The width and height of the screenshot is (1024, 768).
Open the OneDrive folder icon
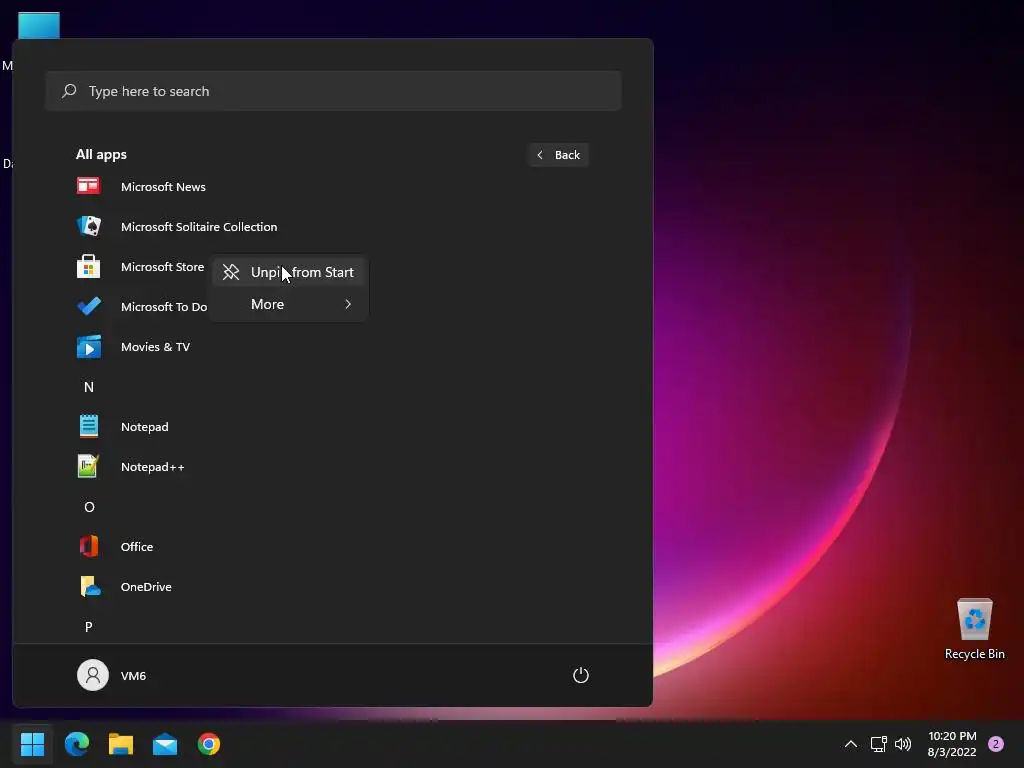pos(89,586)
